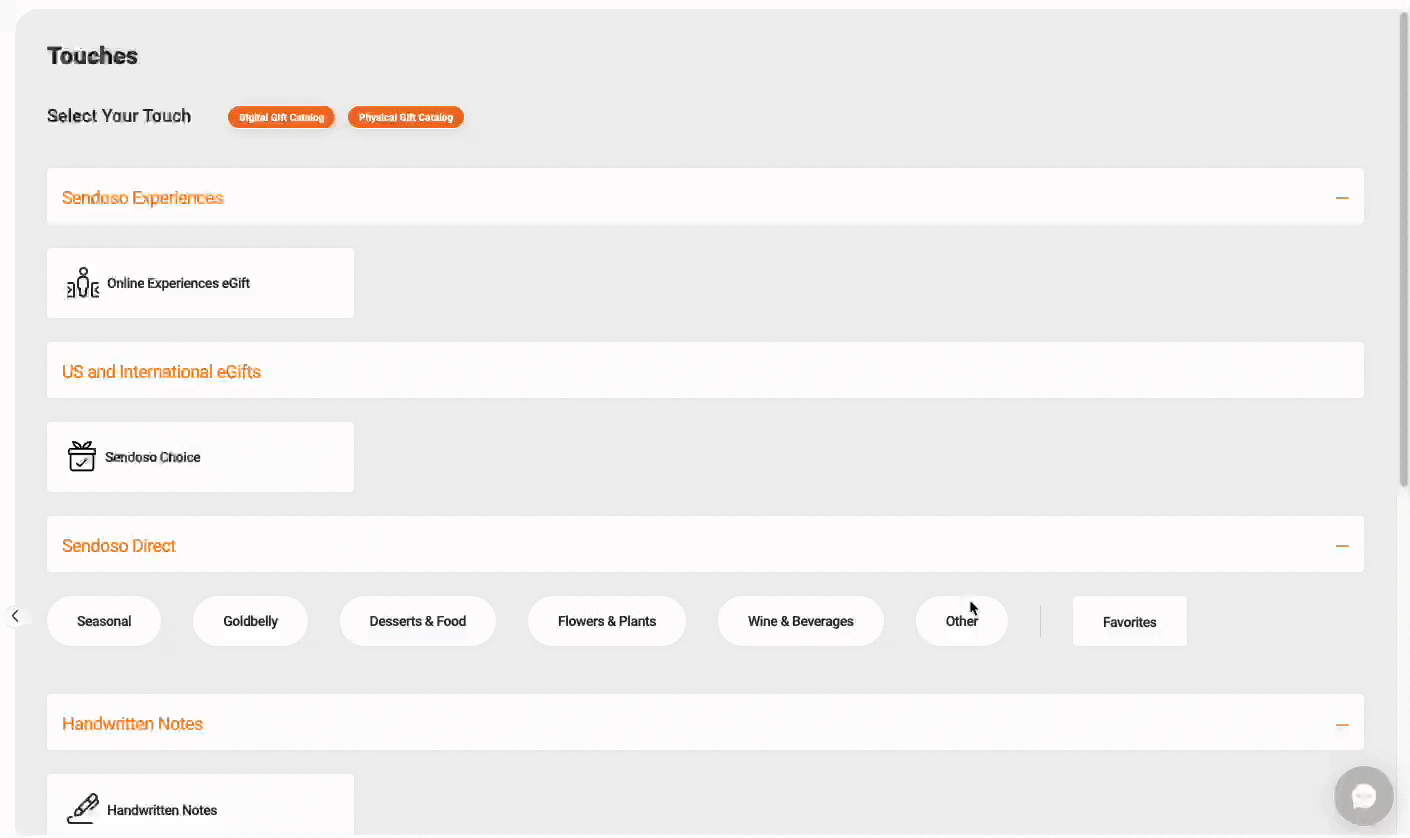Select the Wine & Beverages category
Viewport: 1410px width, 838px height.
800,621
